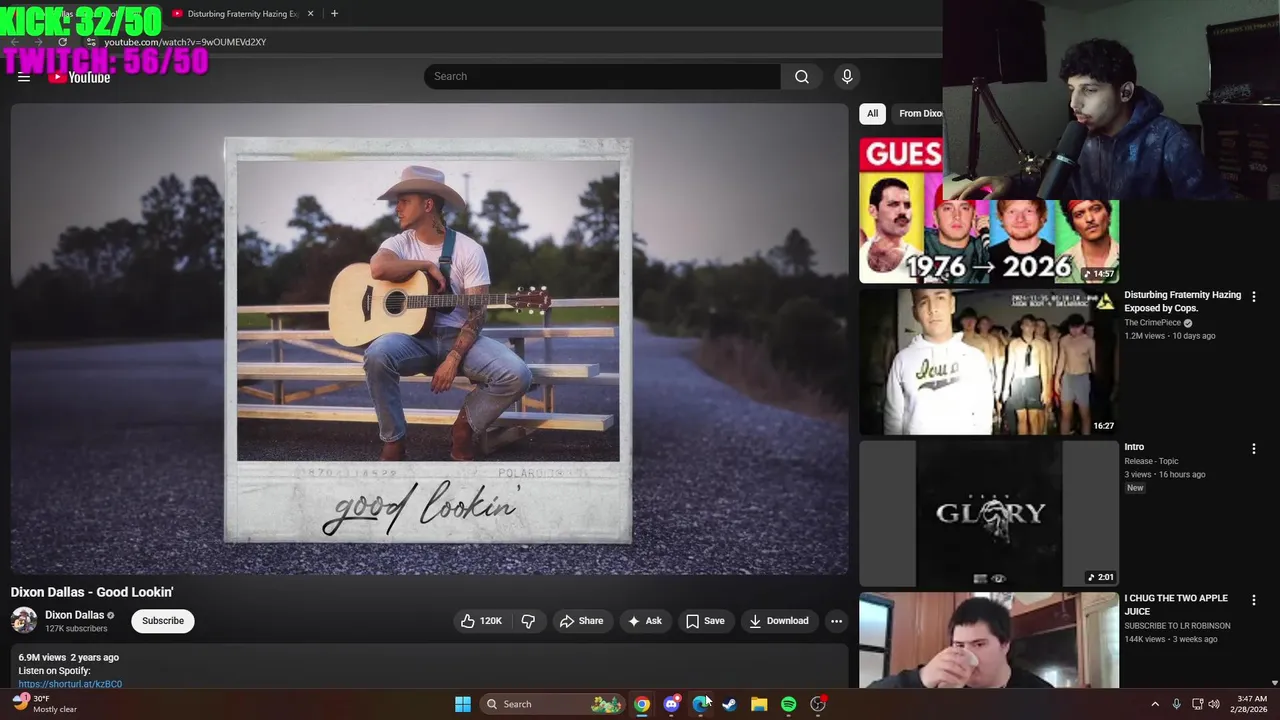Open the Disturbing Fraternity Hazing thumbnail
The width and height of the screenshot is (1280, 720).
click(989, 362)
